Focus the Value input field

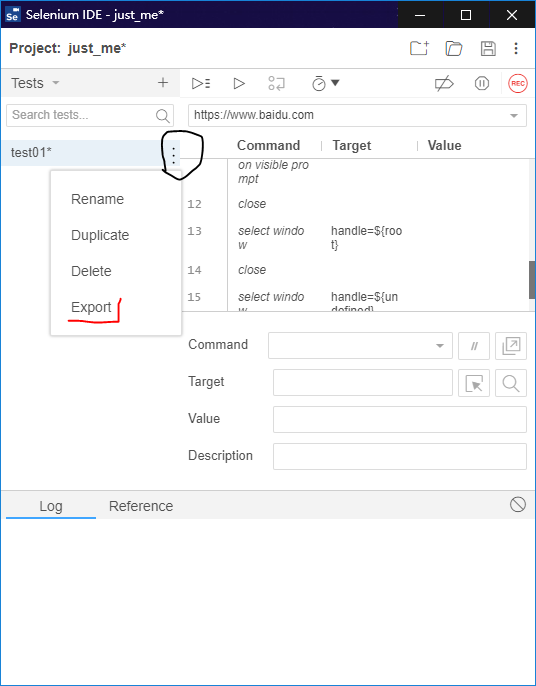click(400, 420)
